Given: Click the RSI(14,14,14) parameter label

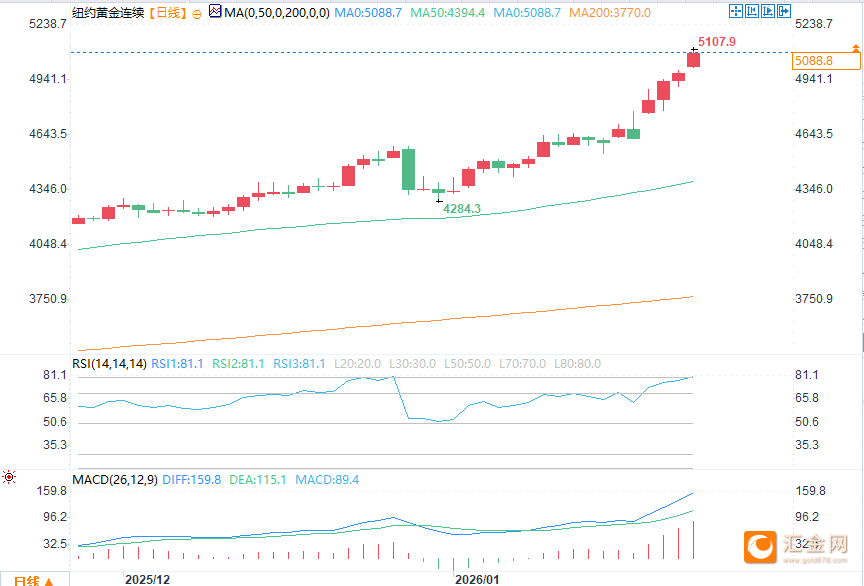Looking at the screenshot, I should [x=110, y=364].
